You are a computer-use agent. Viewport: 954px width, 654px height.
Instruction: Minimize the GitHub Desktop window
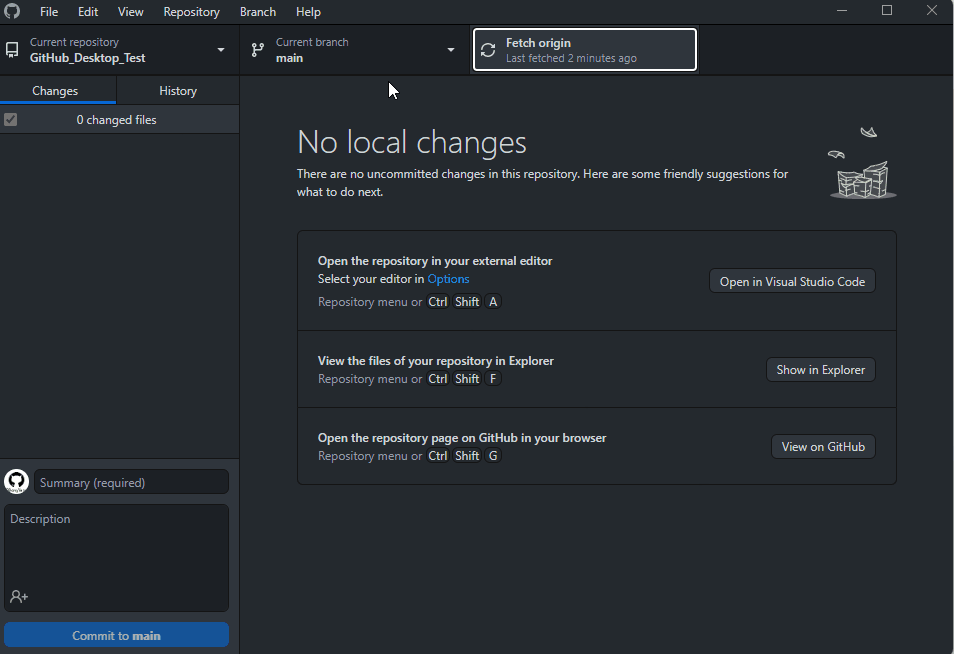pos(841,10)
